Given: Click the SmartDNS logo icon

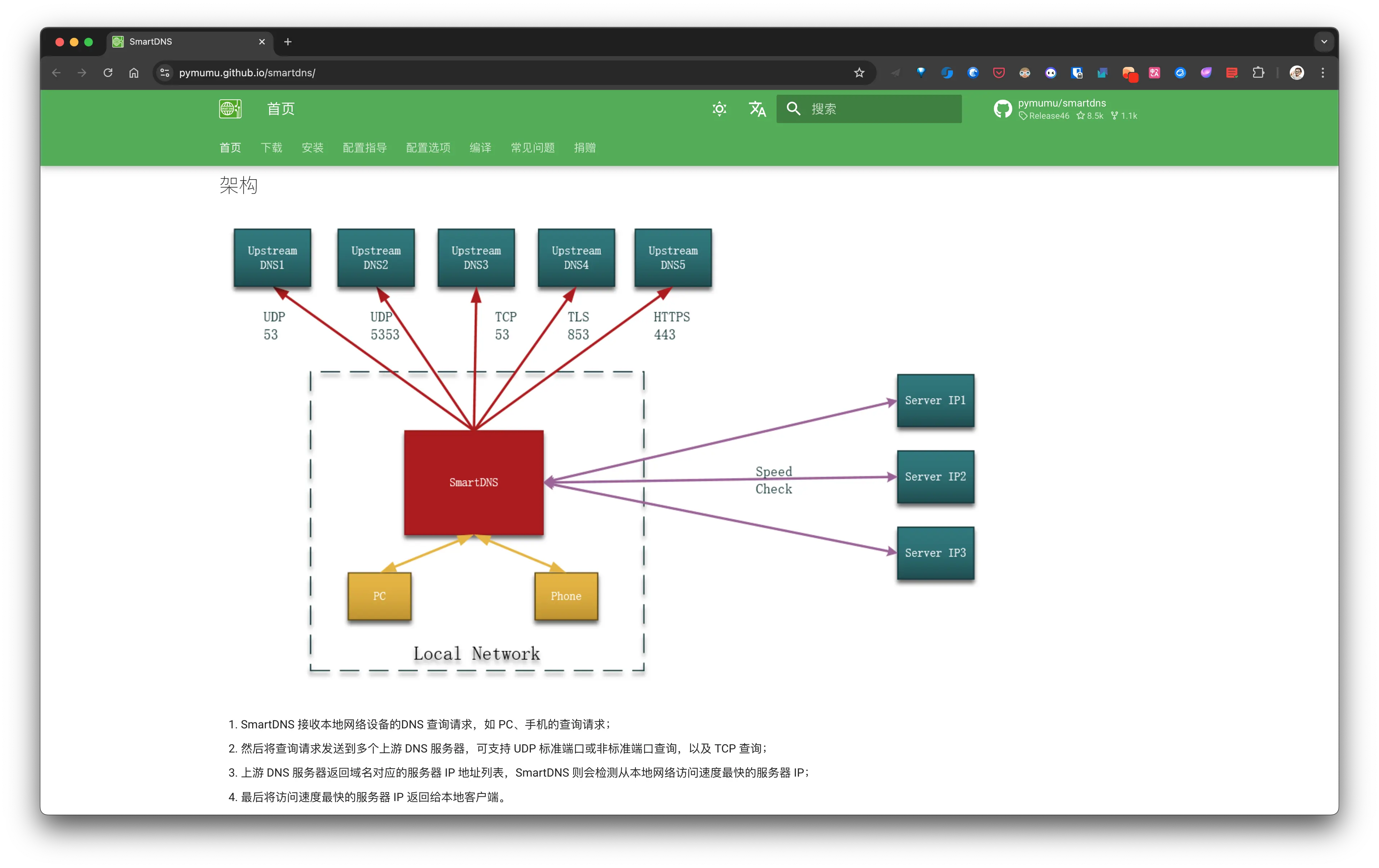Looking at the screenshot, I should pyautogui.click(x=230, y=109).
